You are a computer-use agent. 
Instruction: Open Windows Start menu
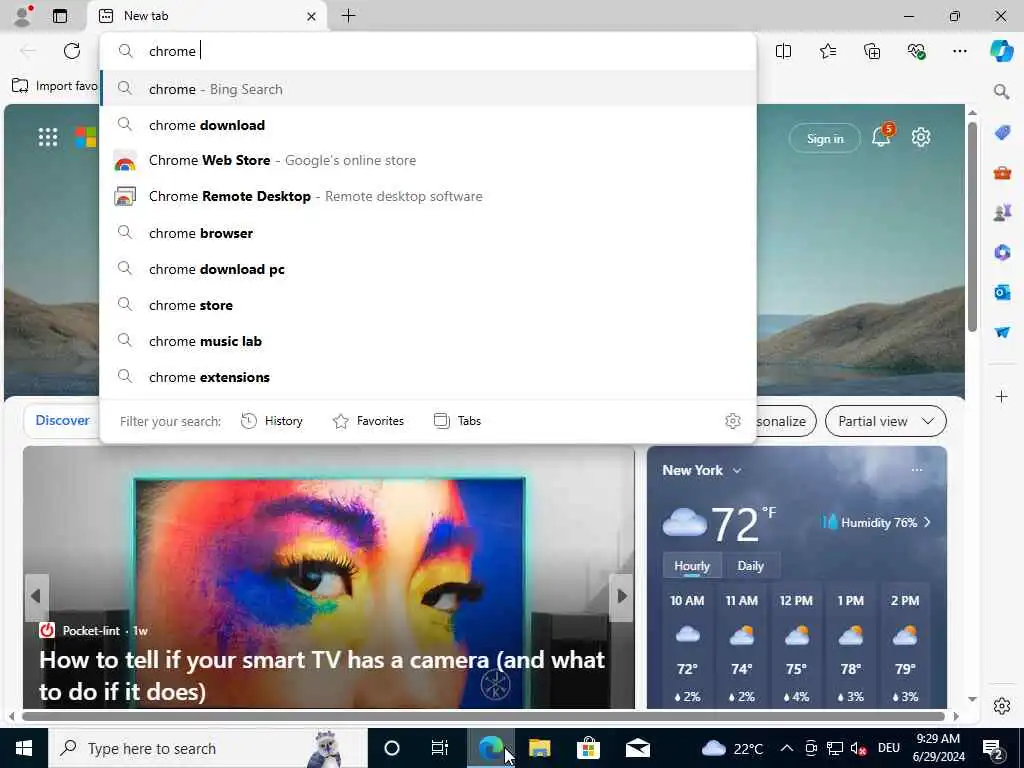[x=24, y=748]
